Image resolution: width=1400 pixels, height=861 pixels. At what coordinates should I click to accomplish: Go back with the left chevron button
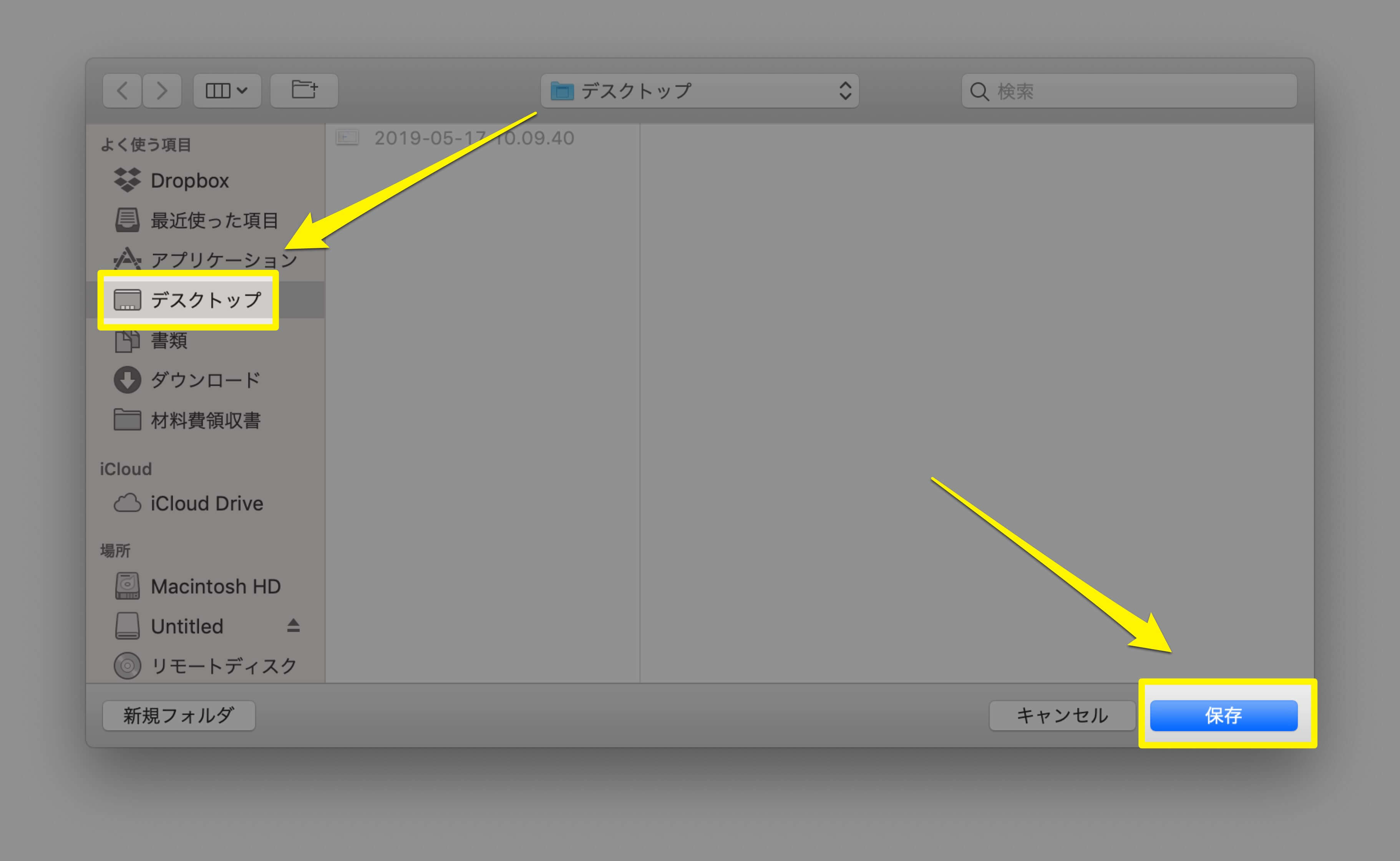point(122,91)
